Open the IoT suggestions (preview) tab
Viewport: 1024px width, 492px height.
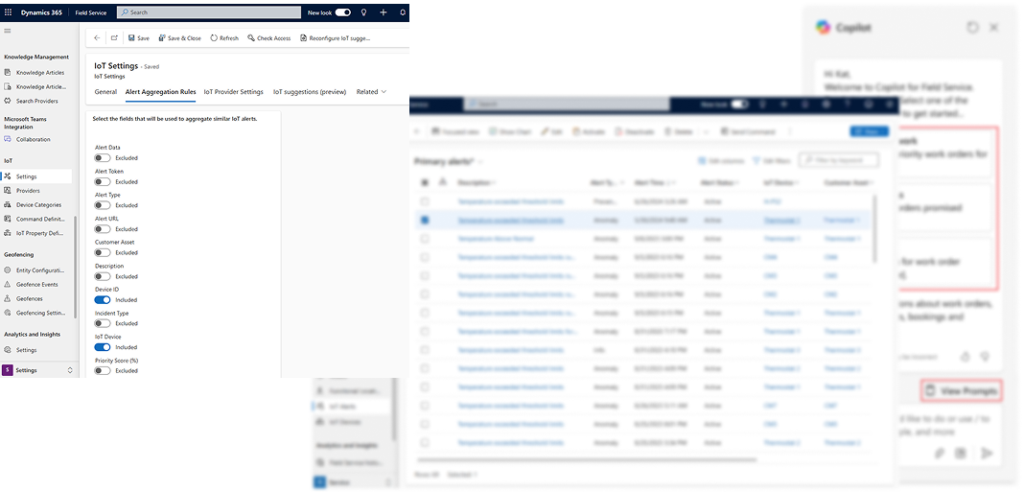click(x=310, y=92)
